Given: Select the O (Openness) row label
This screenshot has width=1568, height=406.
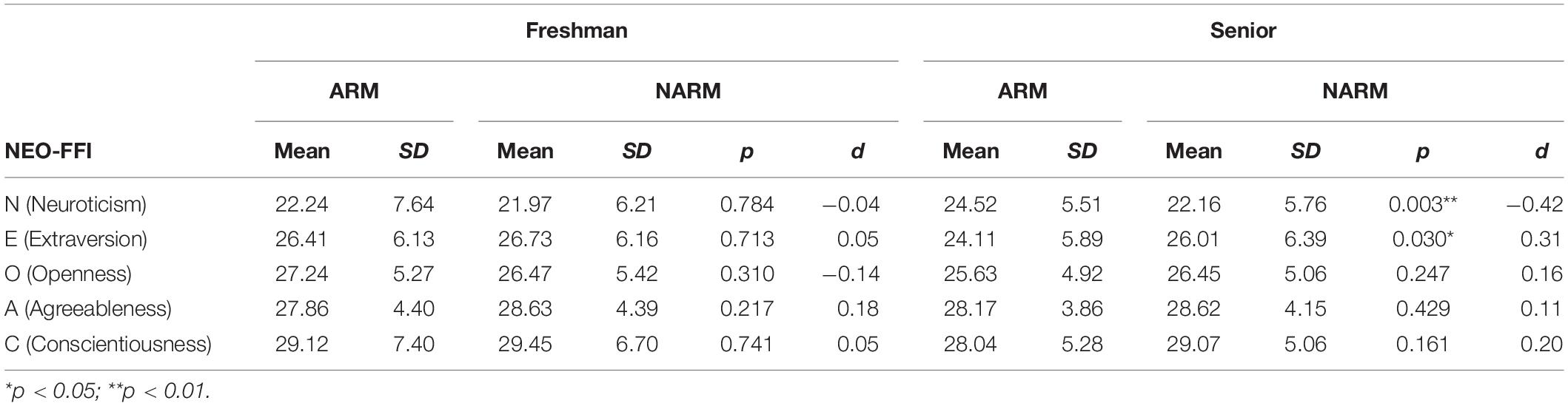Looking at the screenshot, I should point(68,274).
